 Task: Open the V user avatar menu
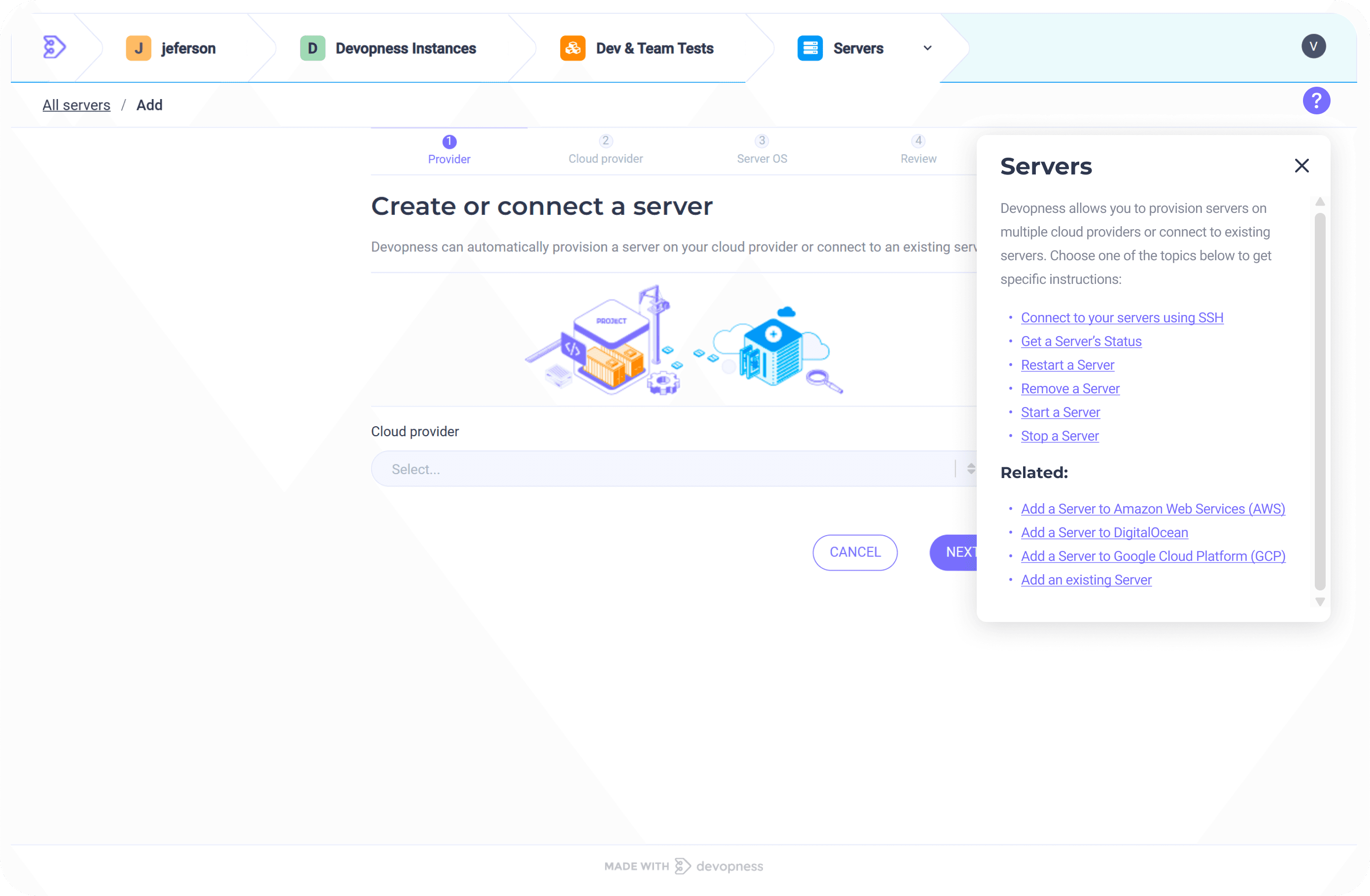point(1313,47)
